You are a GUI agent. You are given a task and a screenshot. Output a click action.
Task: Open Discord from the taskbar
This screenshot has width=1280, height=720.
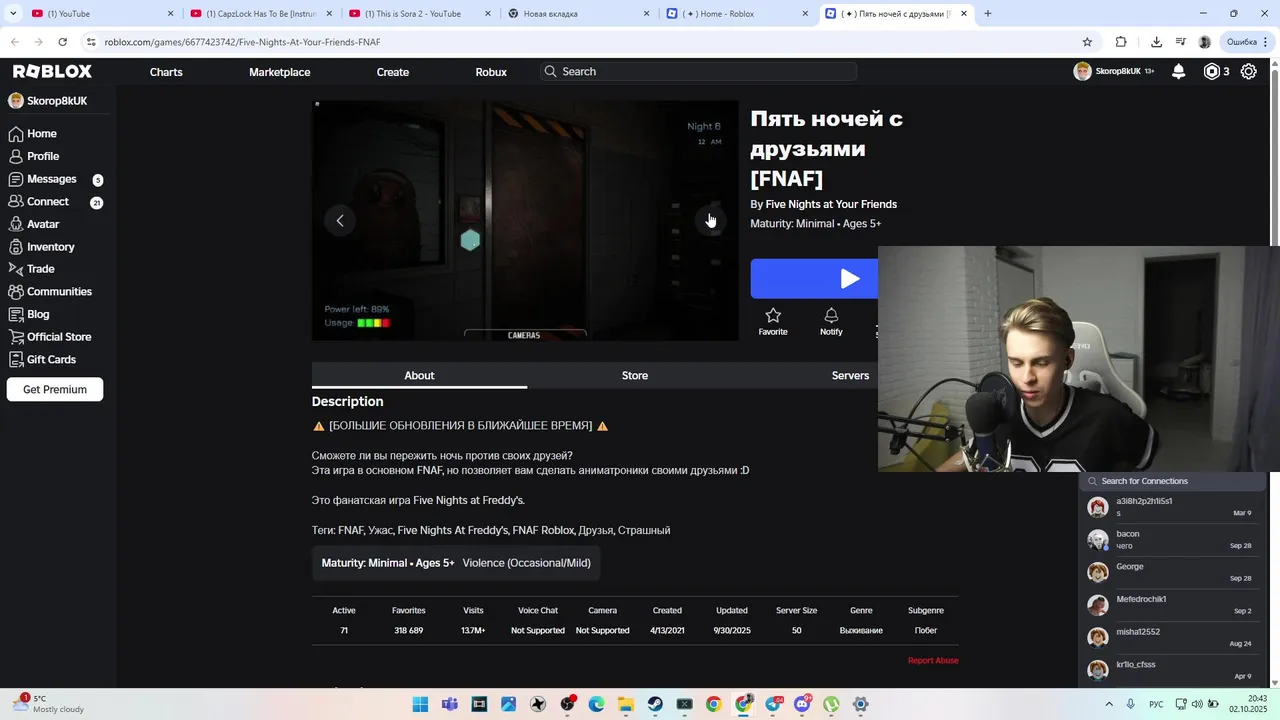802,704
